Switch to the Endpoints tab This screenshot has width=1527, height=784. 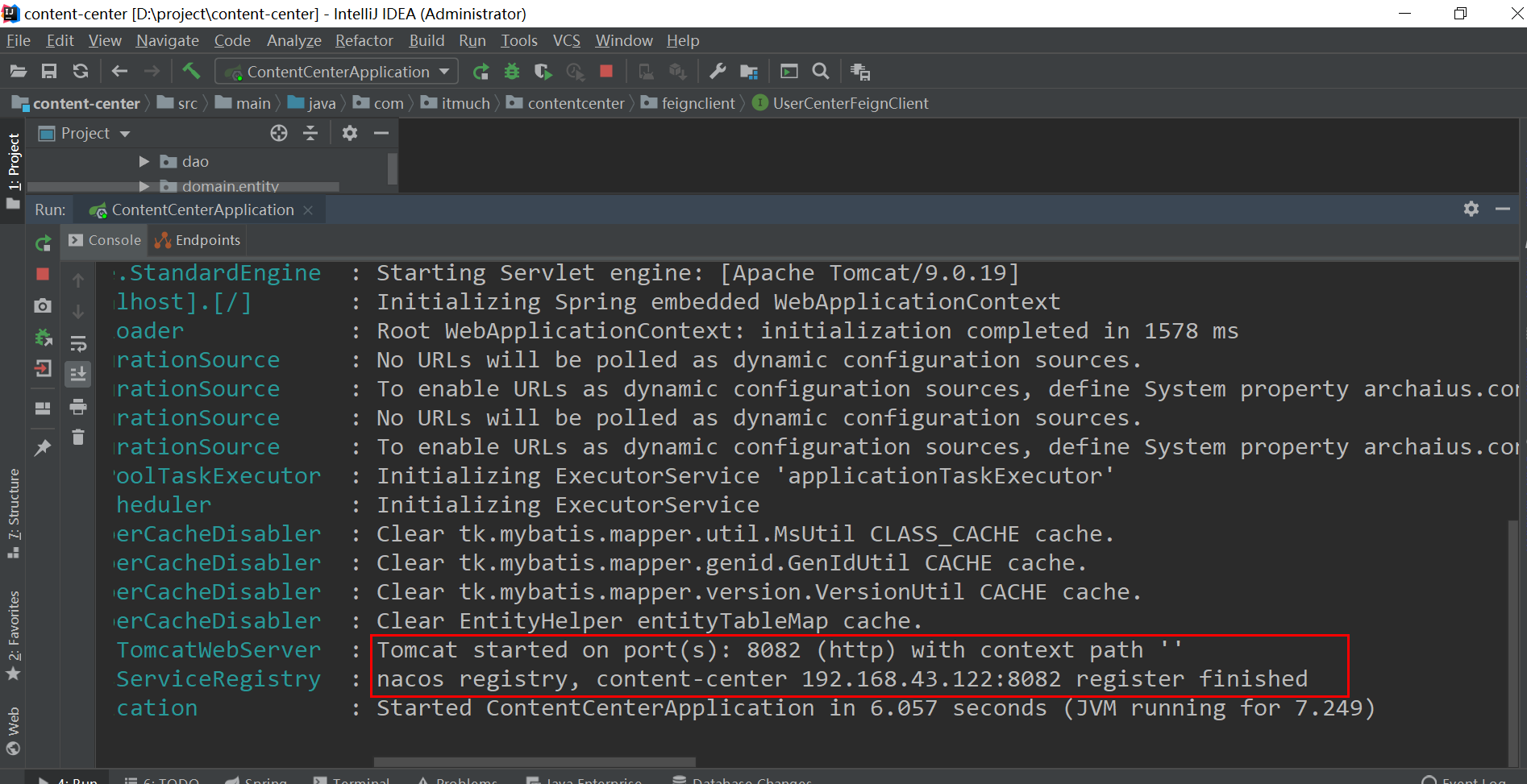pyautogui.click(x=198, y=240)
